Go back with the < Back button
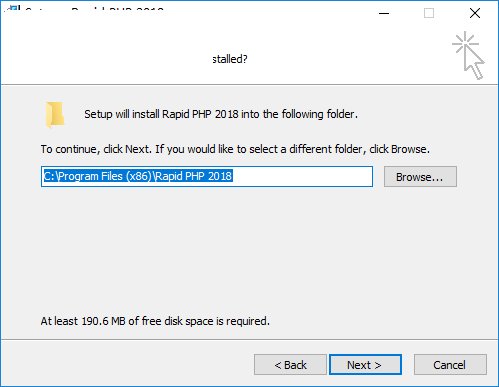The image size is (499, 387). (x=290, y=365)
